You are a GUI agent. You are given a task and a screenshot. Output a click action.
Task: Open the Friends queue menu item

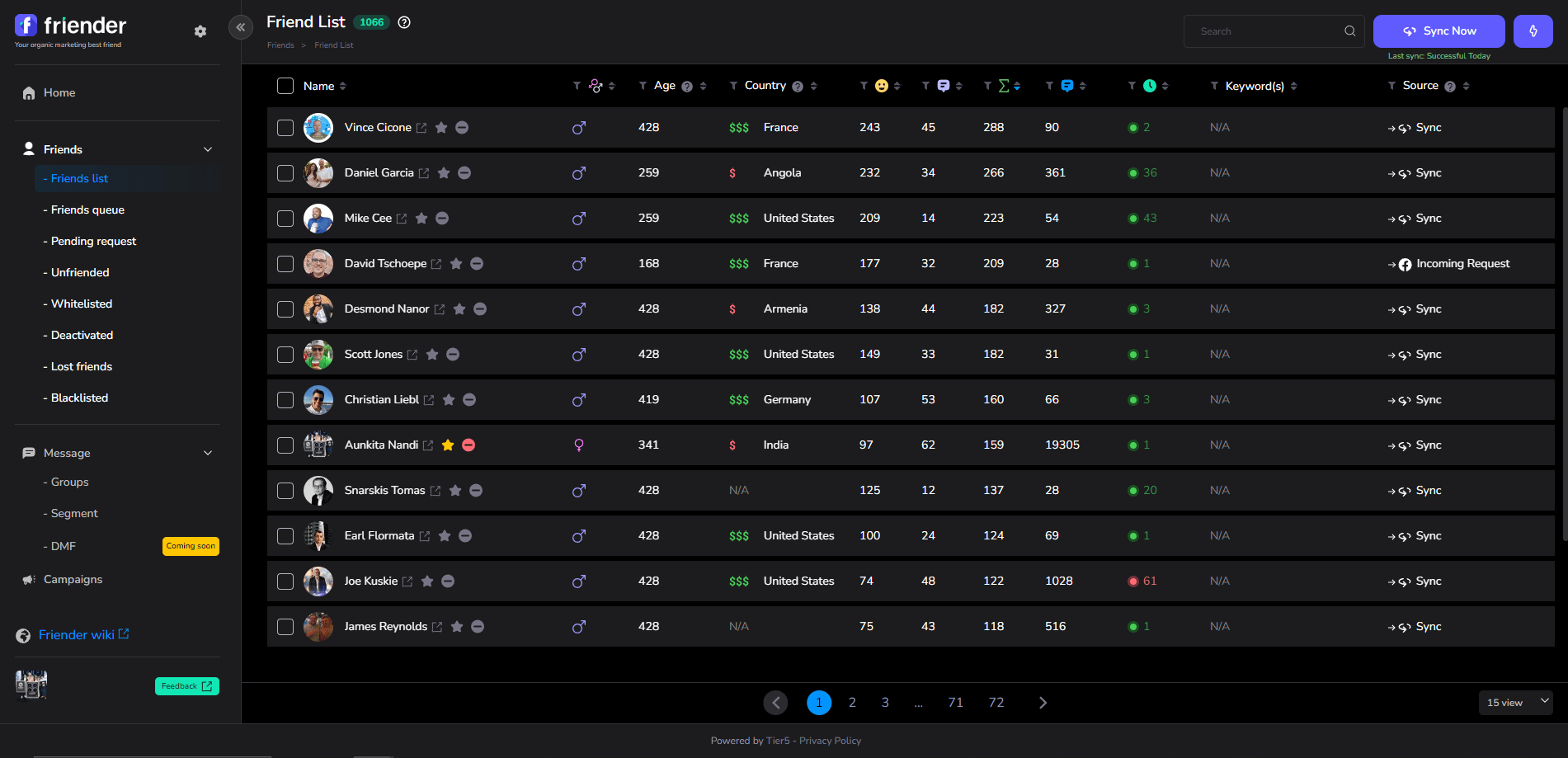87,210
